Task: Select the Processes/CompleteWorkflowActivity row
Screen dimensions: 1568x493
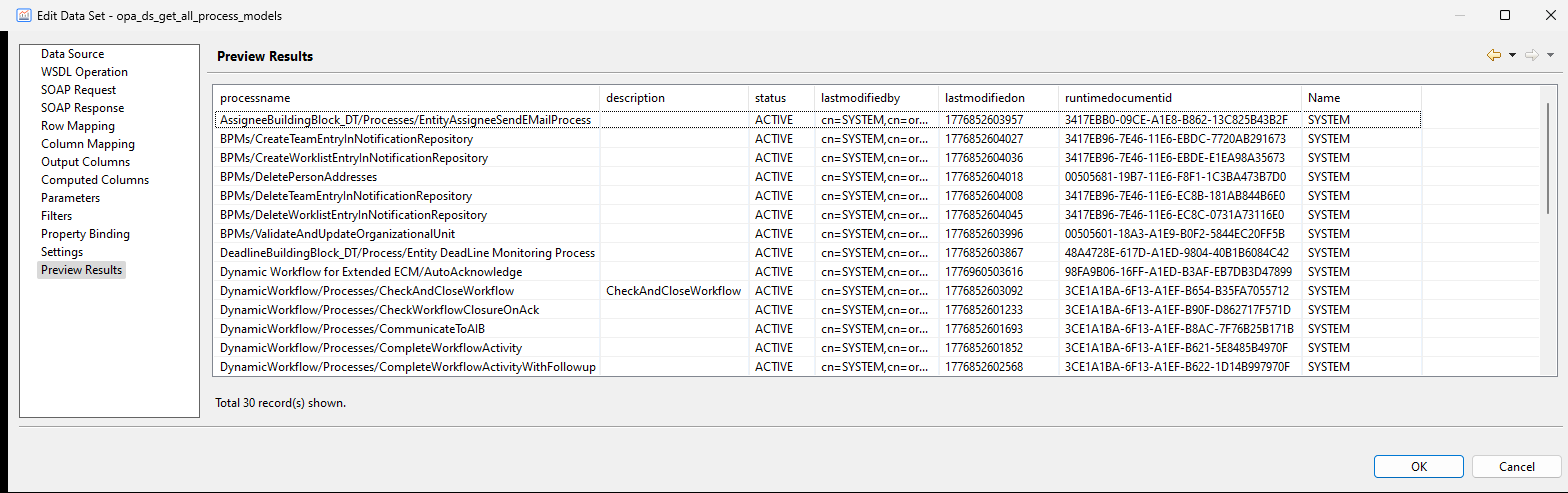Action: tap(817, 348)
